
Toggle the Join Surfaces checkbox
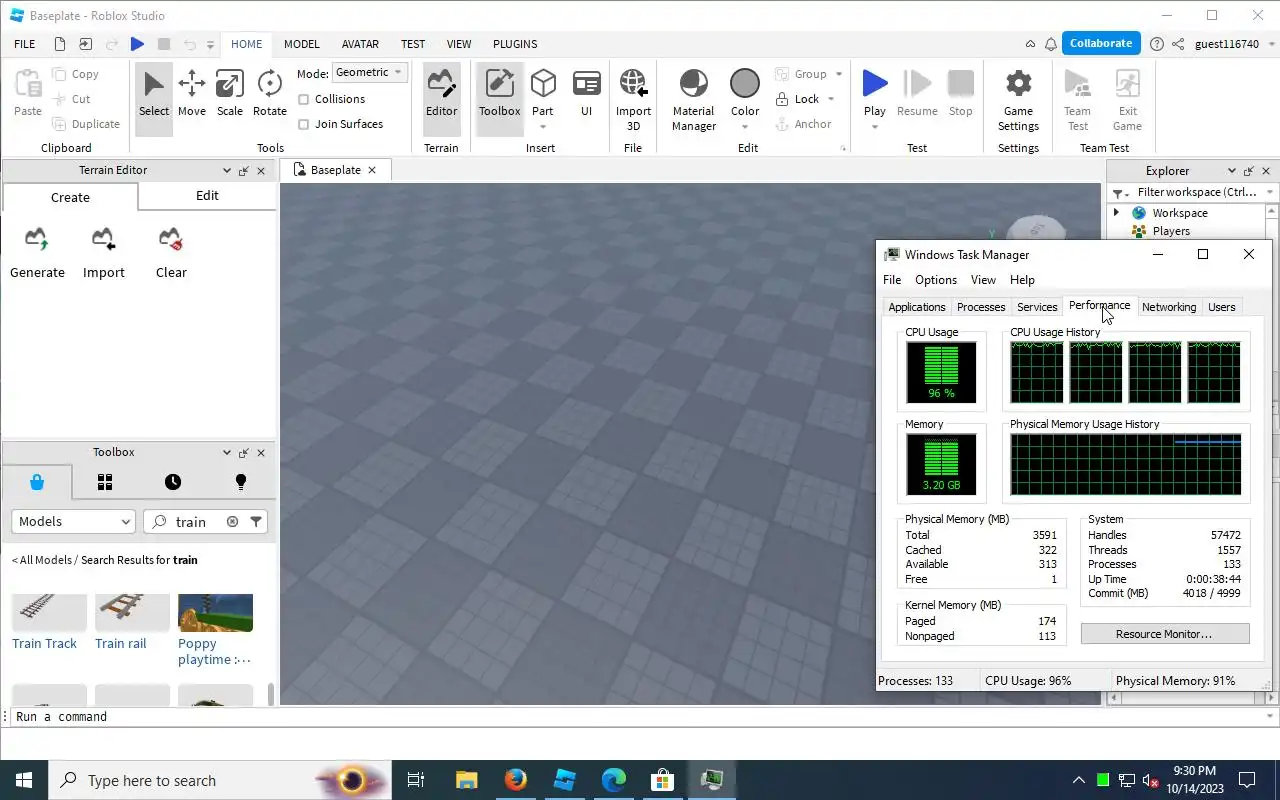(304, 124)
